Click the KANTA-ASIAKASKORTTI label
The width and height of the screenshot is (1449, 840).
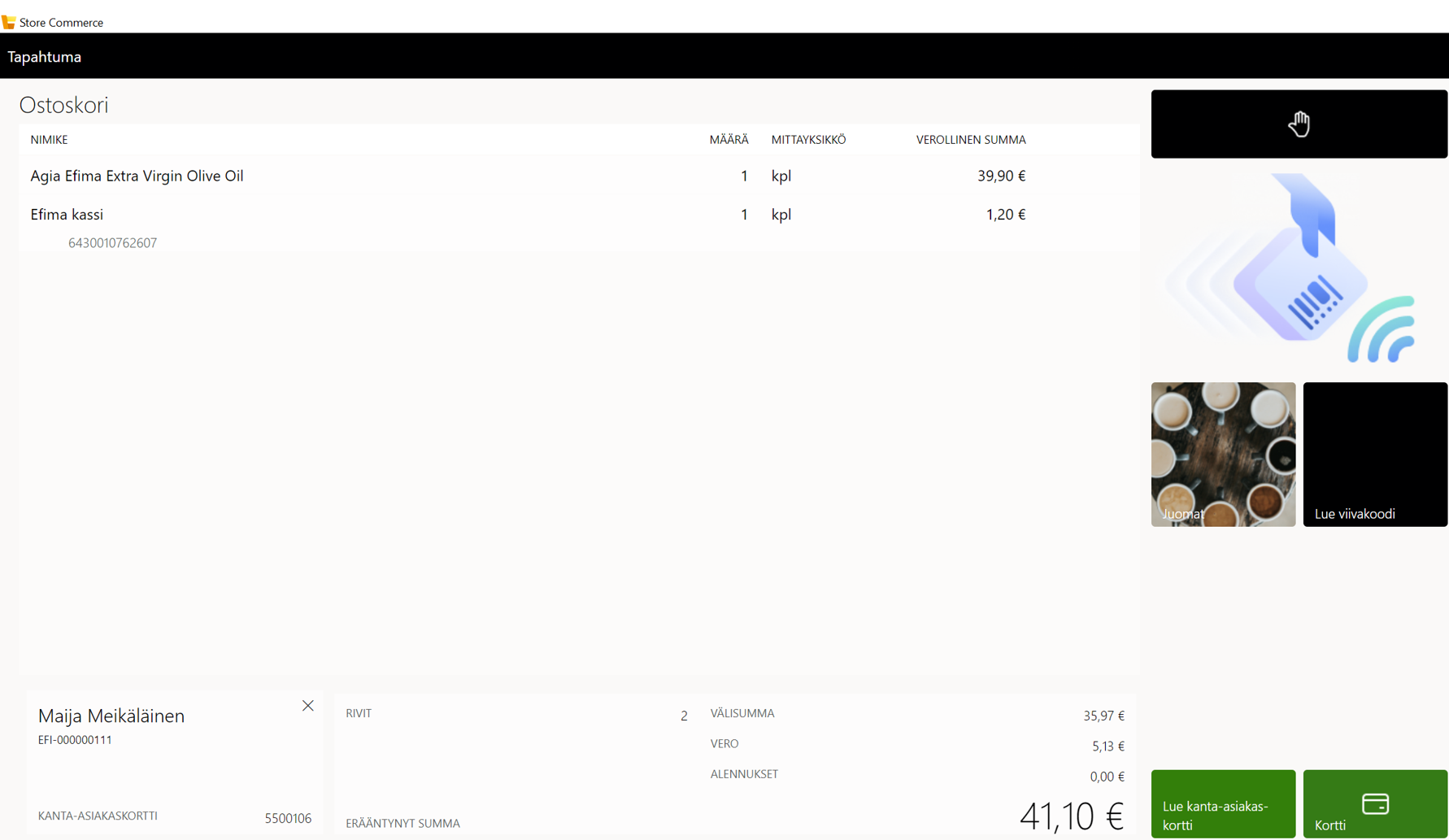tap(98, 816)
